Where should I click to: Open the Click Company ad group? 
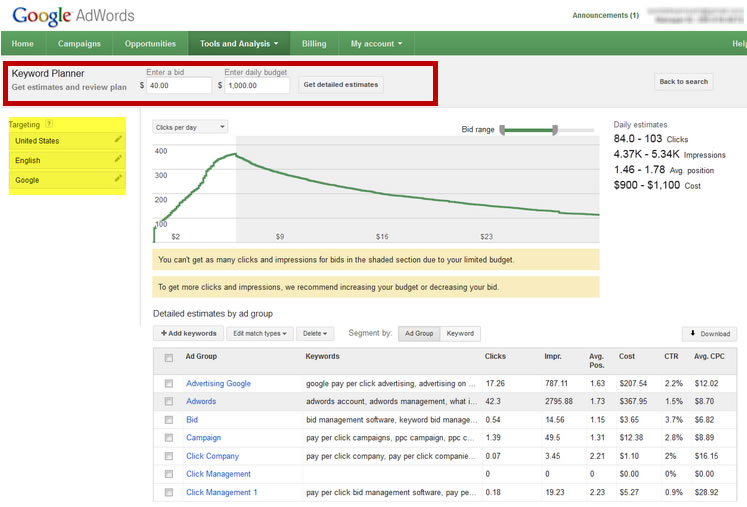(x=212, y=456)
